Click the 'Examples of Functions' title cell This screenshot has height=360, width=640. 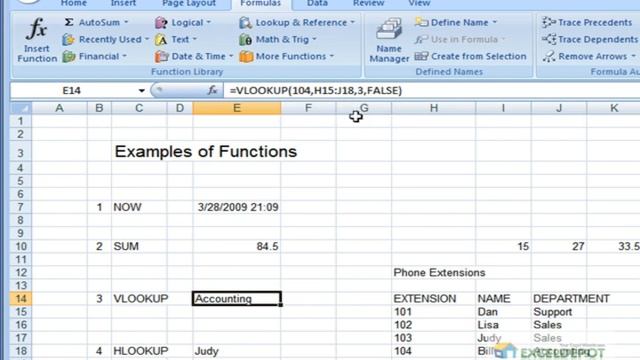tap(206, 152)
